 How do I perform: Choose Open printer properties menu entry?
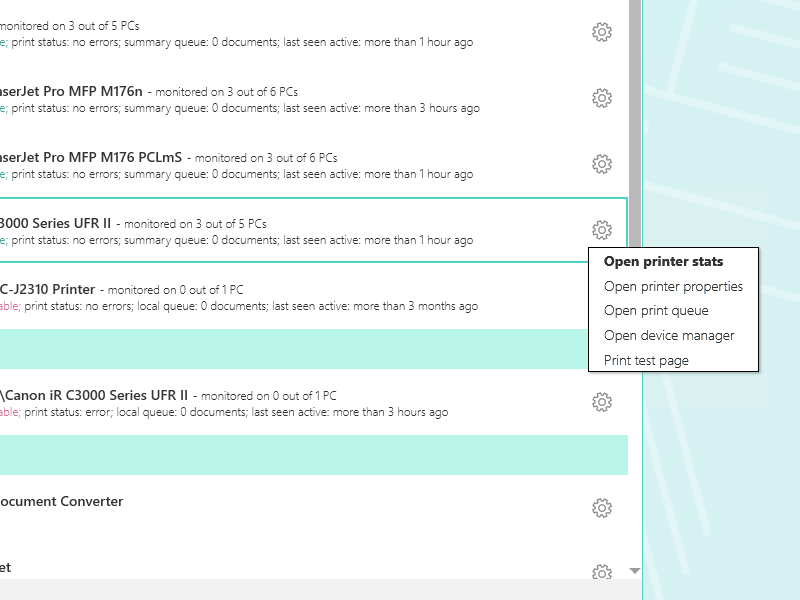673,287
